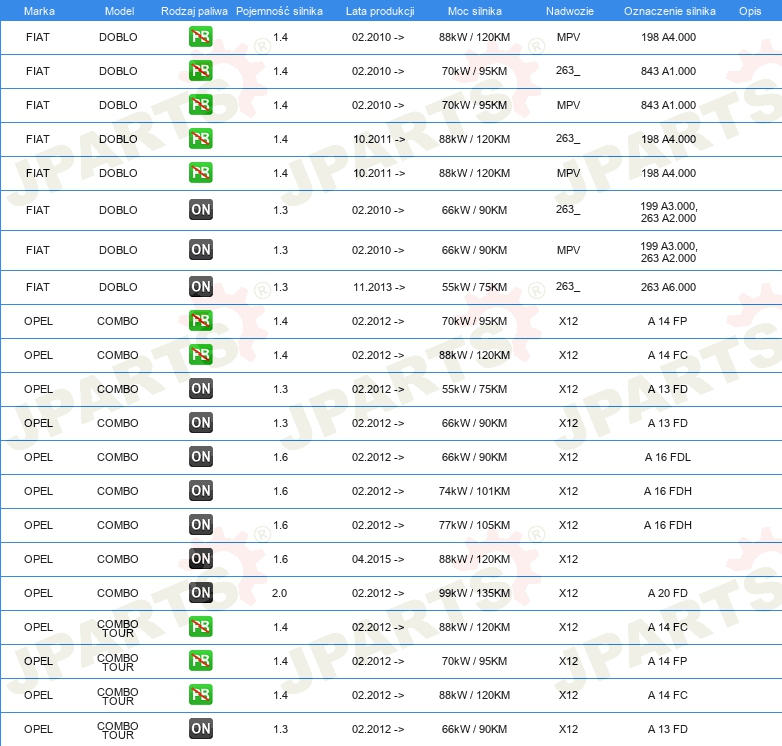Select COMBO TOUR model in A 13 FD row
This screenshot has width=782, height=746.
coord(118,730)
